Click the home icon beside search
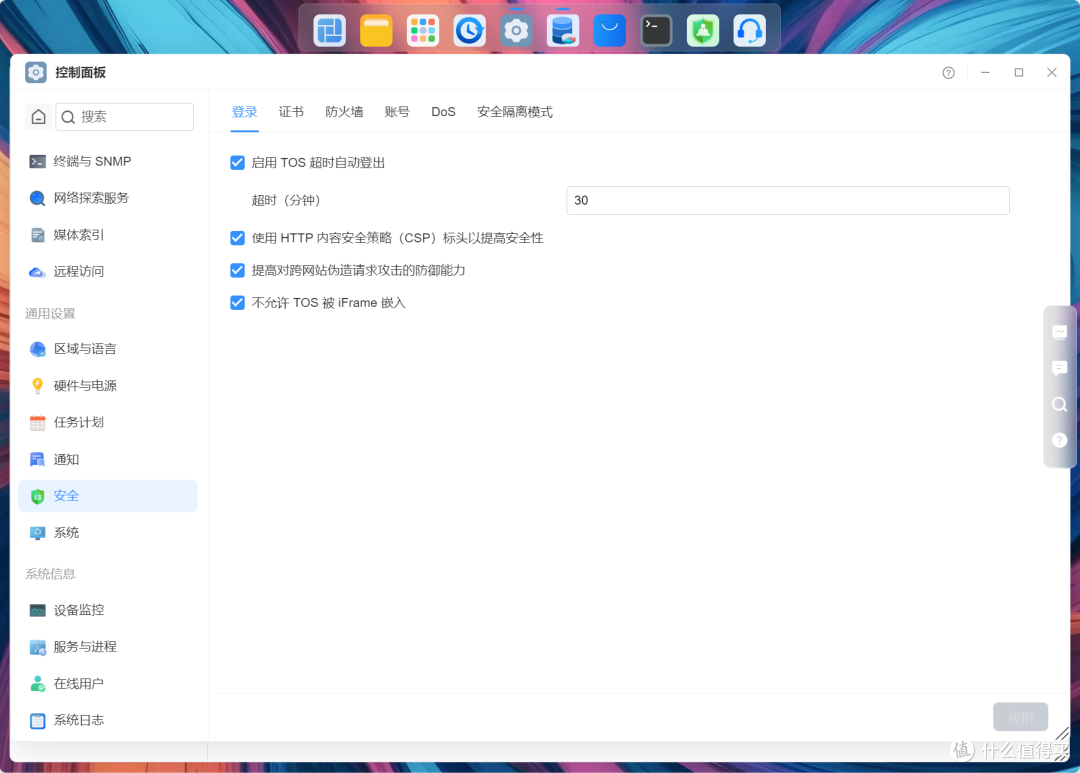This screenshot has height=773, width=1080. (39, 116)
